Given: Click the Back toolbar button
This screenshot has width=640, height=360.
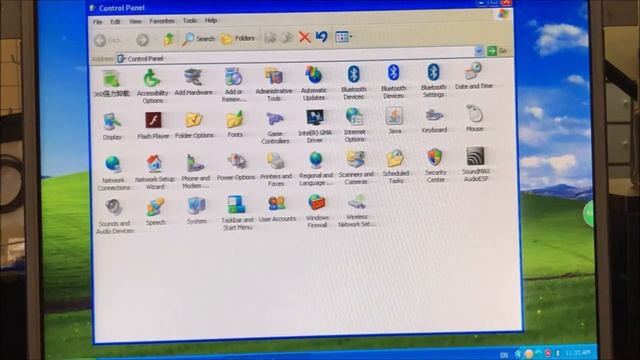Looking at the screenshot, I should click(108, 40).
